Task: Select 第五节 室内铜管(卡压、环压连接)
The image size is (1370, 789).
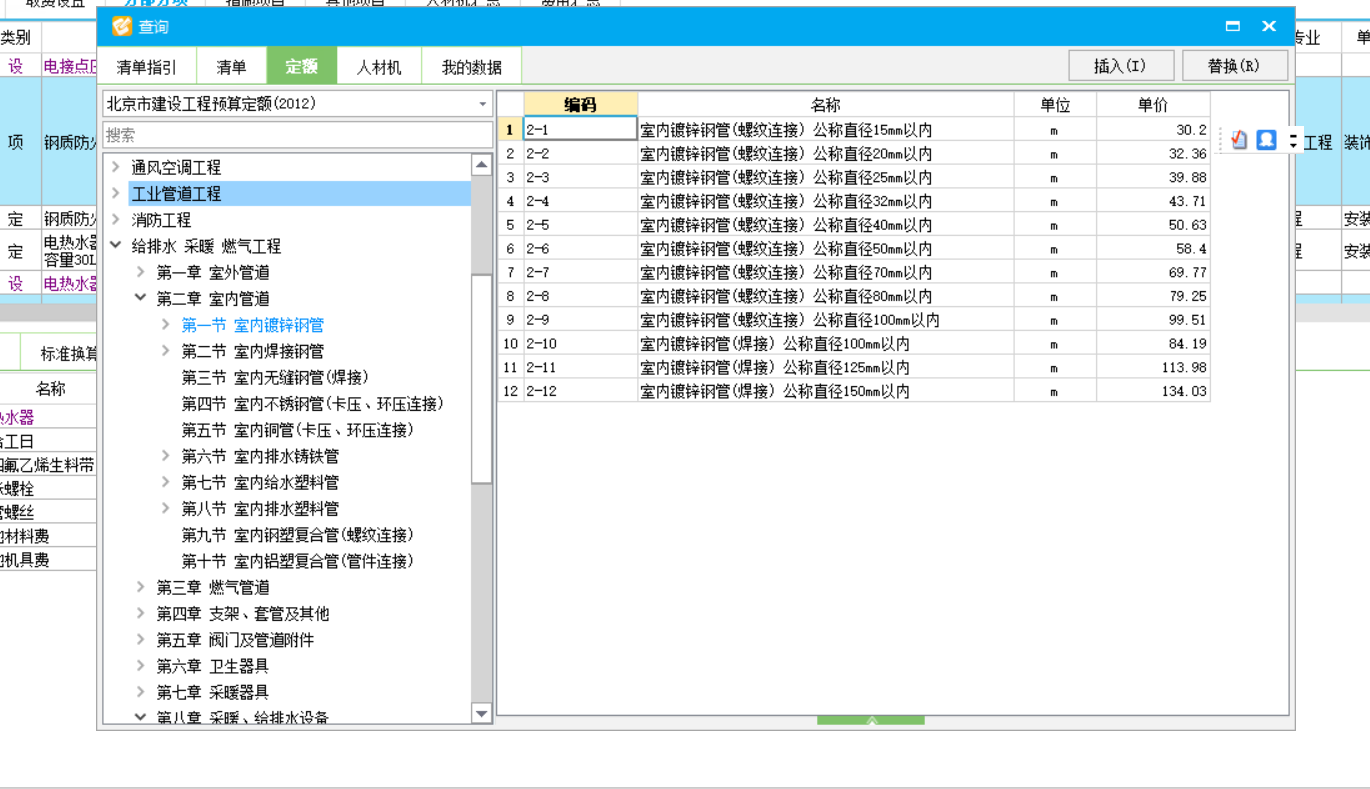Action: (x=297, y=430)
